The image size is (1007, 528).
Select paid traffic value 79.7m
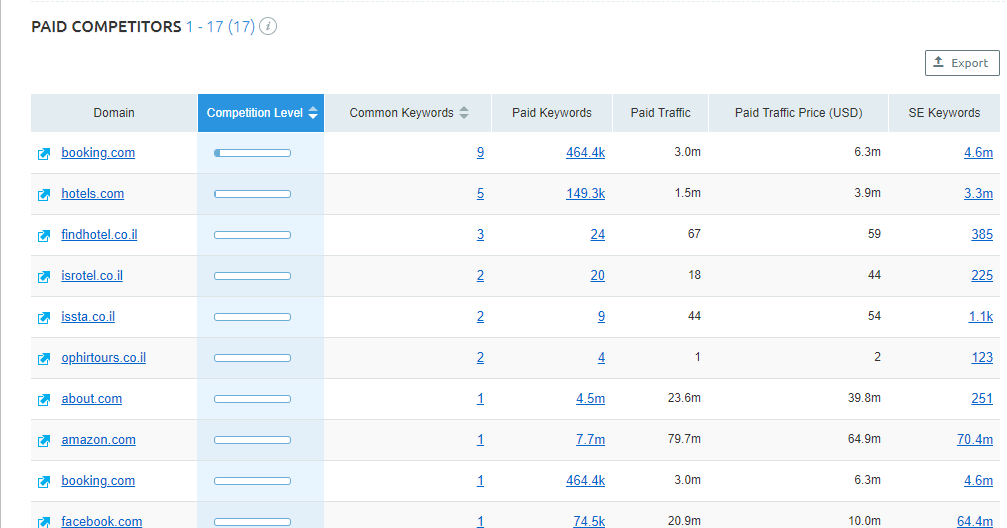coord(684,439)
